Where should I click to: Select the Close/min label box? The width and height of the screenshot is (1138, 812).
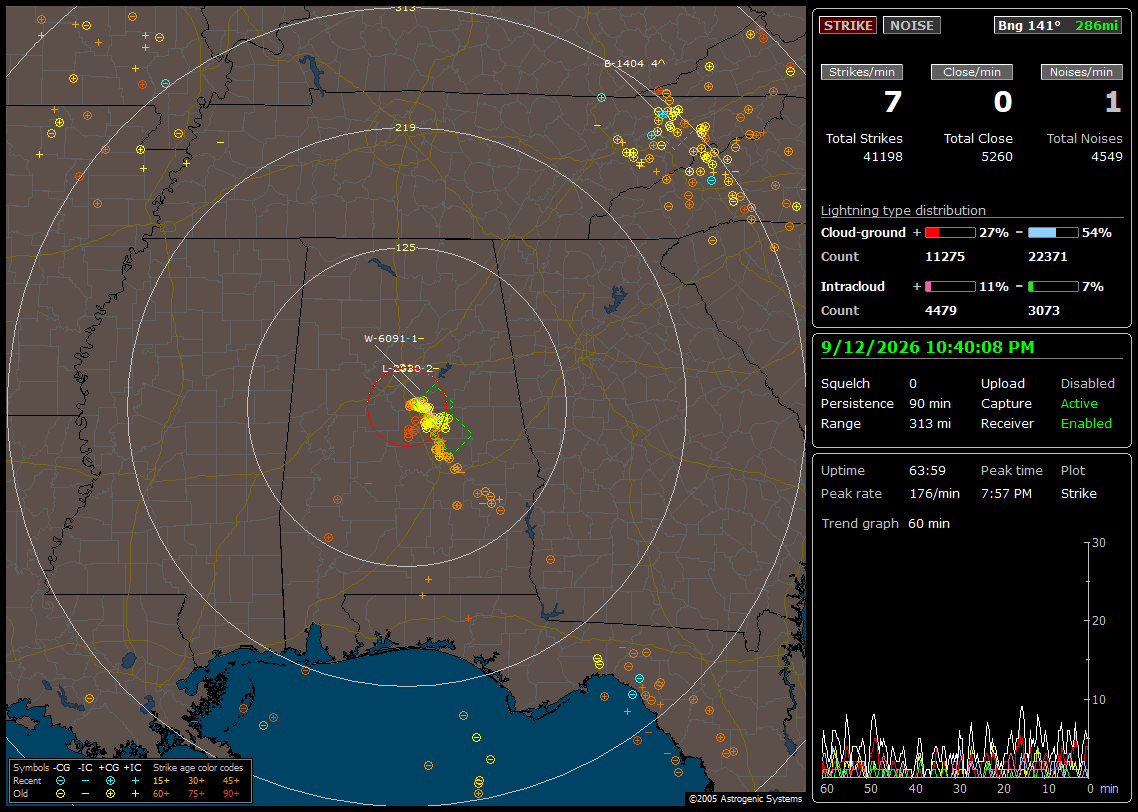point(972,72)
